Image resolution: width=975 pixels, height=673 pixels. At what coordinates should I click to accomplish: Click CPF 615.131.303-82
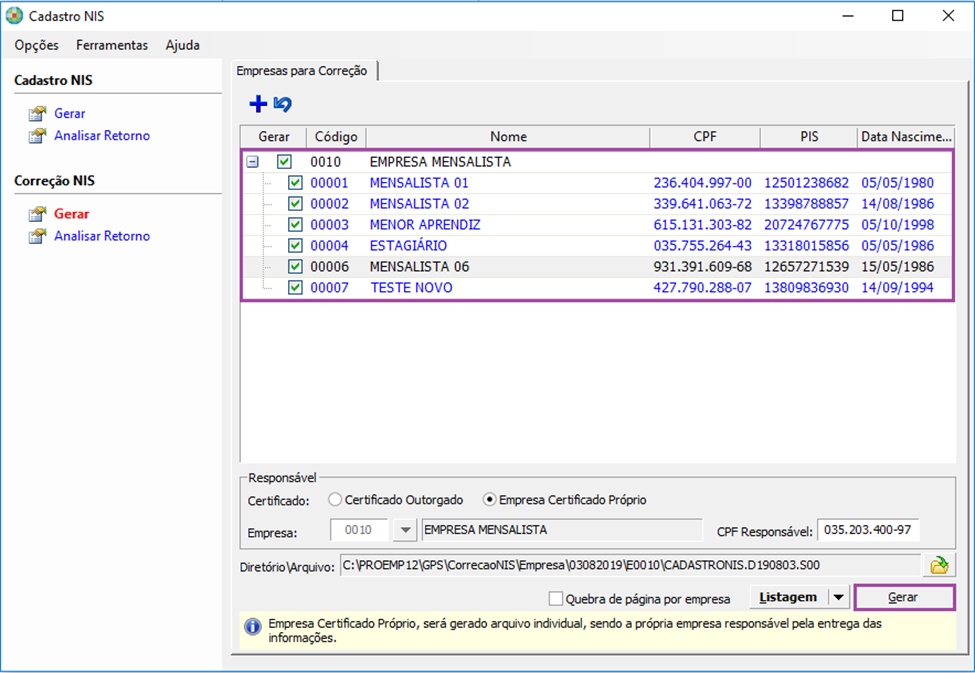point(703,225)
